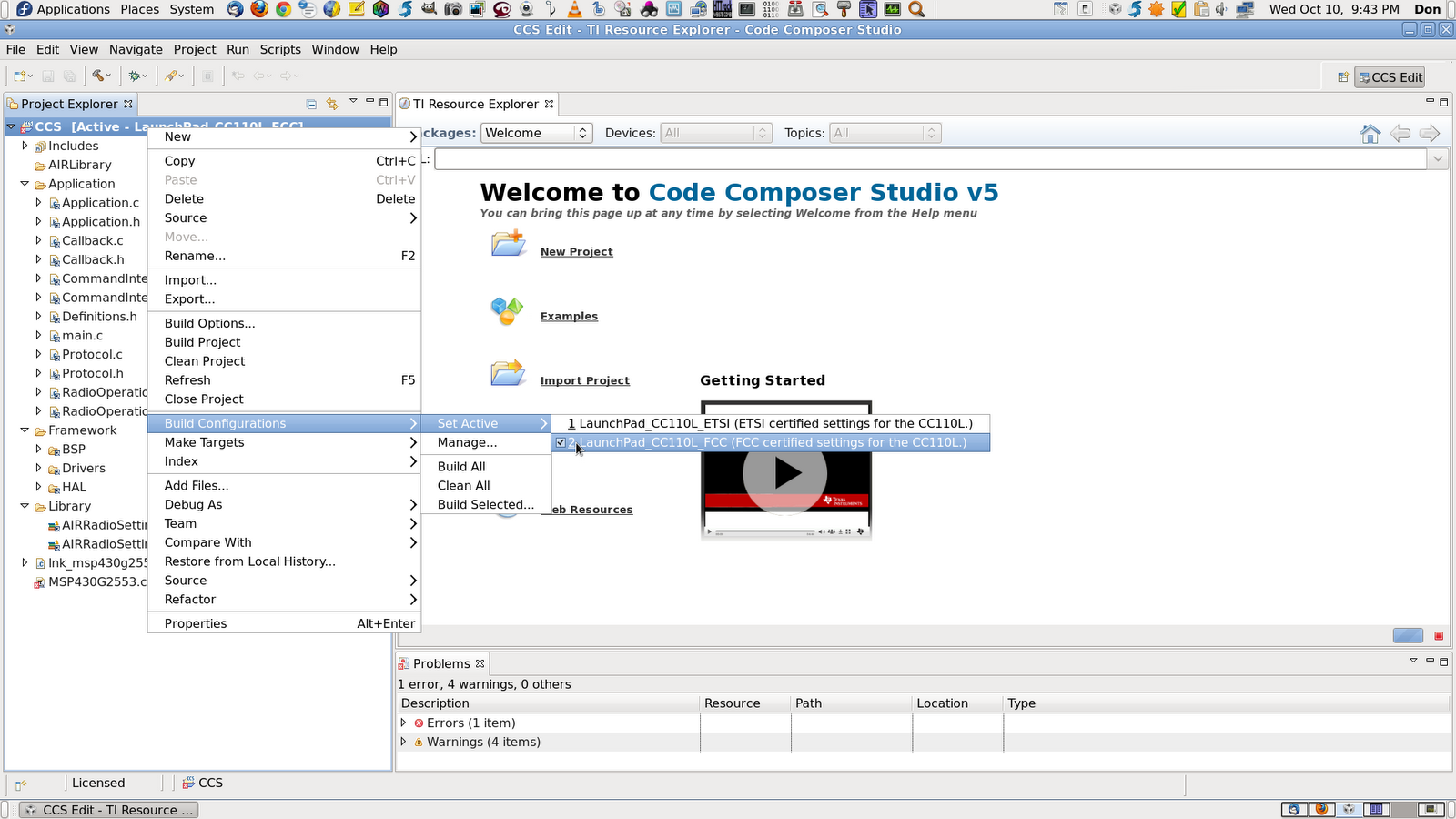Open the Set Active submenu
1456x819 pixels.
tap(487, 423)
